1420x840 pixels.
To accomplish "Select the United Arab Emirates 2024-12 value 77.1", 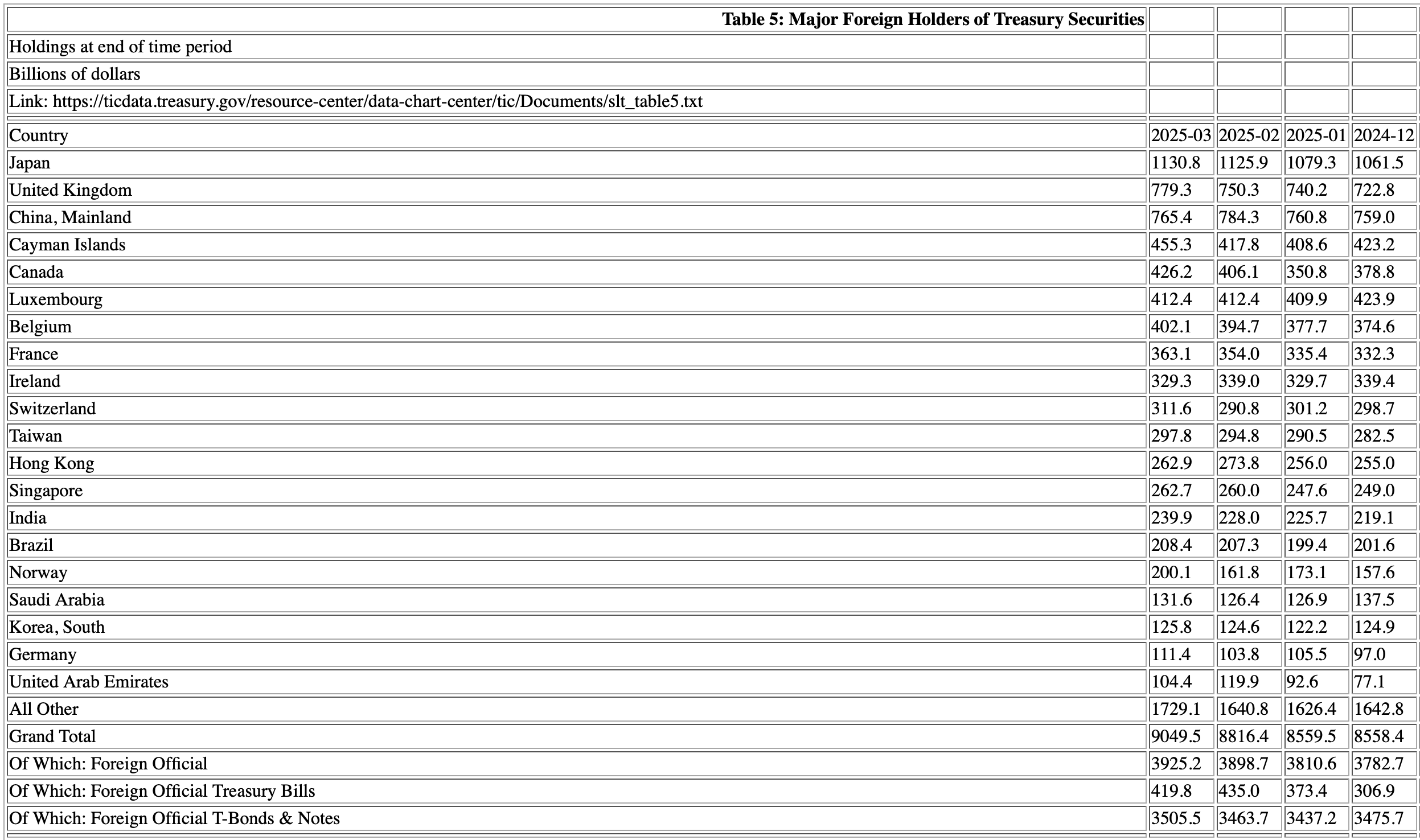I will click(x=1369, y=682).
